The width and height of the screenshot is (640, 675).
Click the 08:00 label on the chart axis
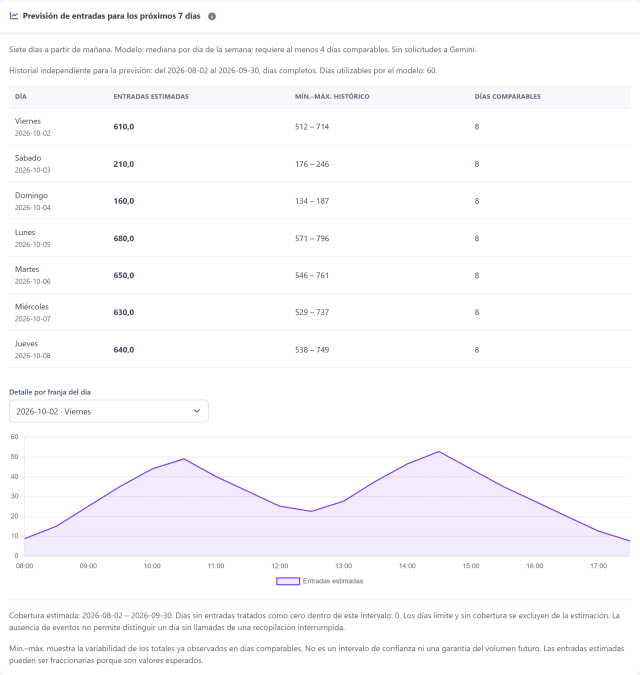click(25, 566)
